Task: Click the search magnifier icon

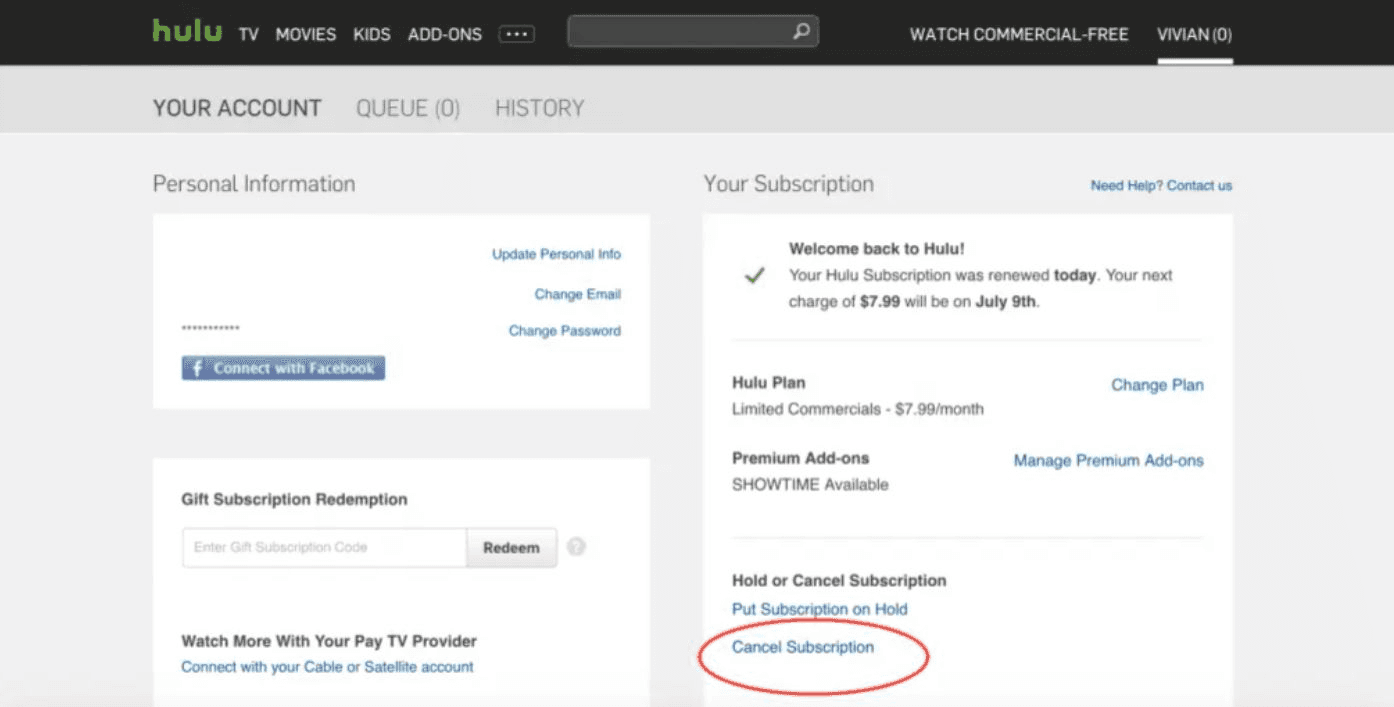Action: [800, 32]
